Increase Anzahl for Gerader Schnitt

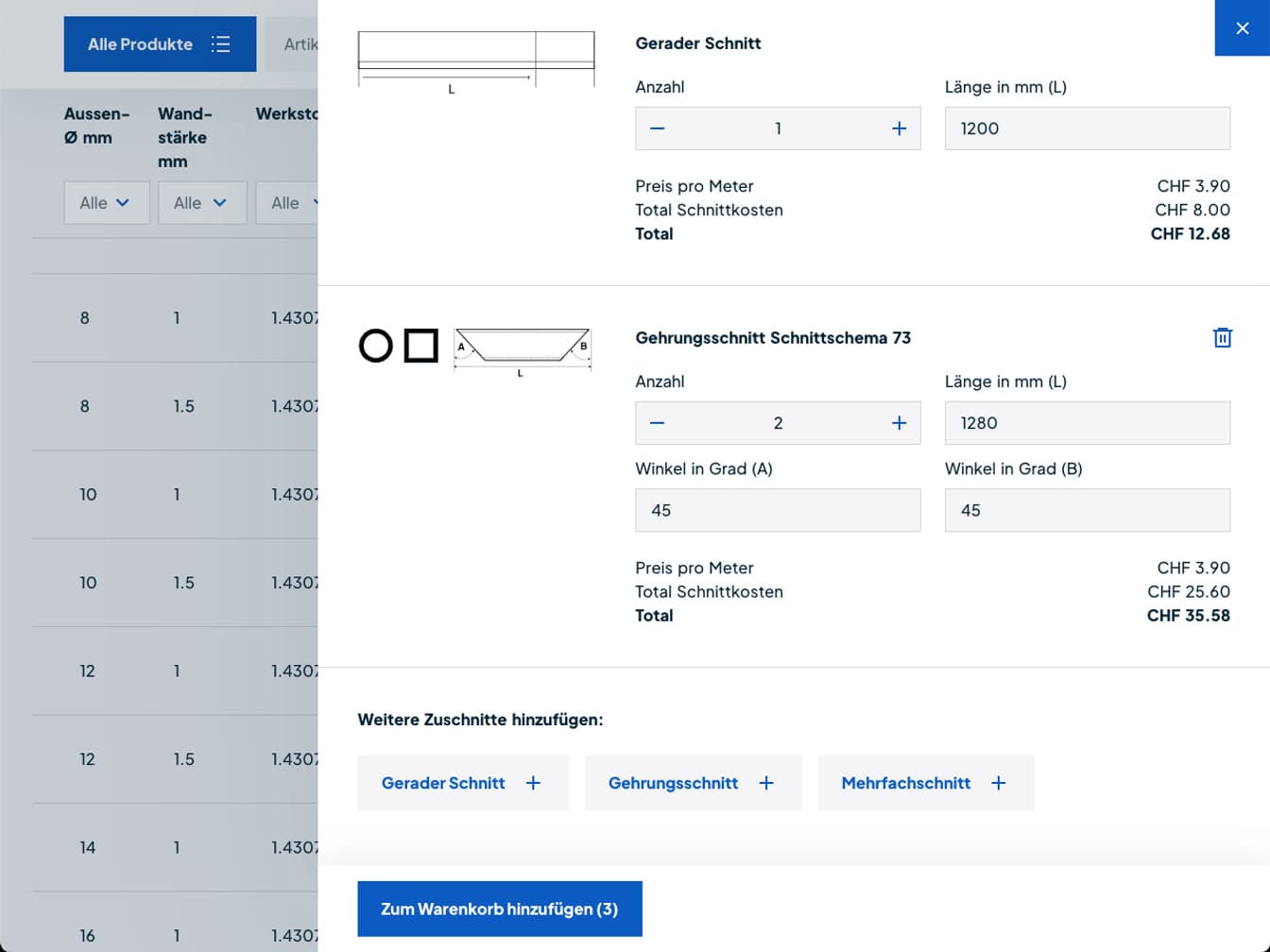[x=899, y=128]
